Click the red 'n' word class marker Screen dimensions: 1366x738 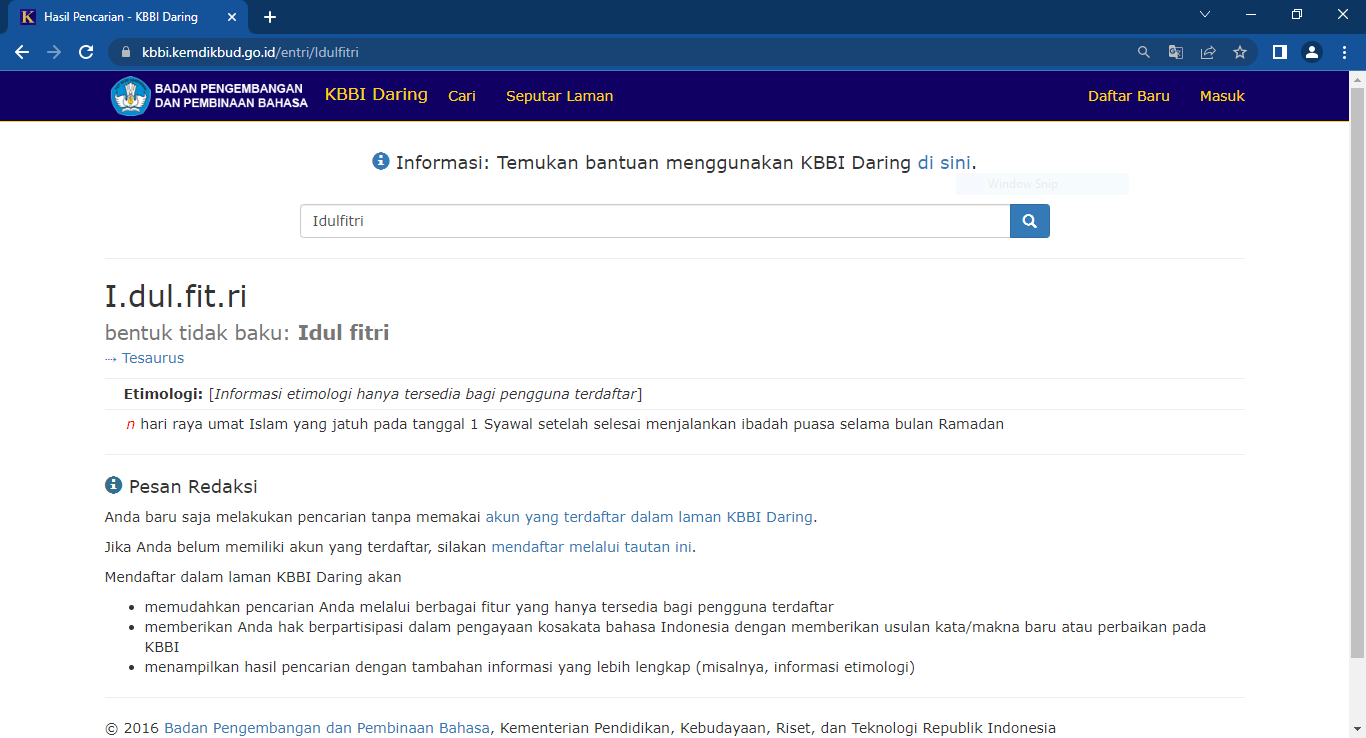130,424
